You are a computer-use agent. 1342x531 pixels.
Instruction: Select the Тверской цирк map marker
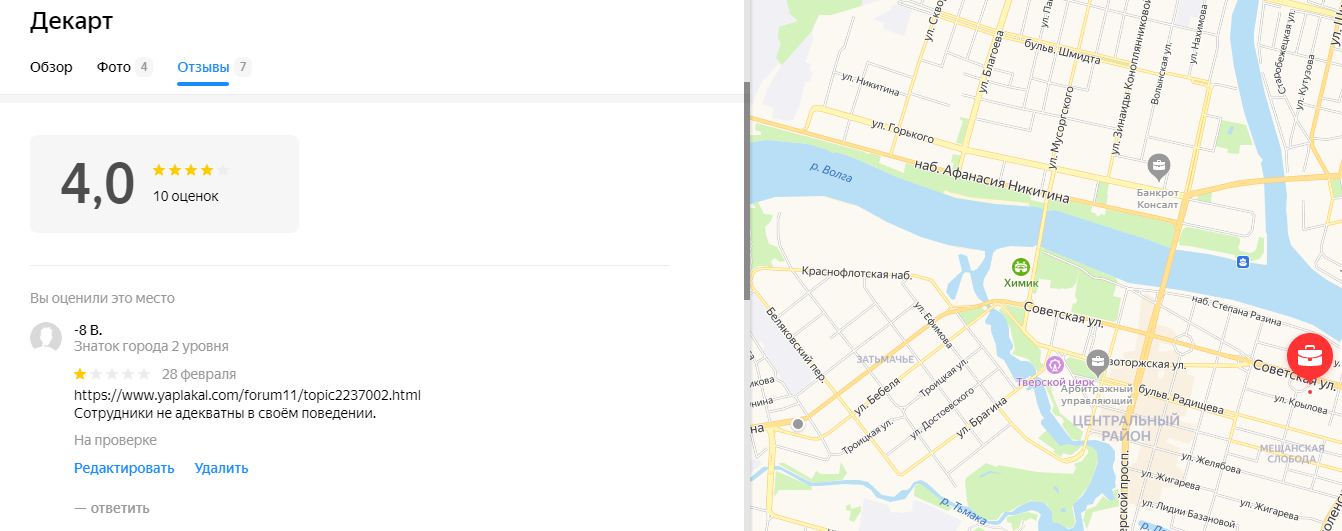[1054, 362]
